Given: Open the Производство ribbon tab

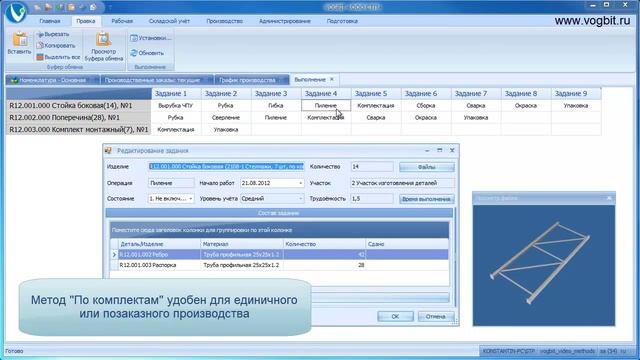Looking at the screenshot, I should [224, 21].
